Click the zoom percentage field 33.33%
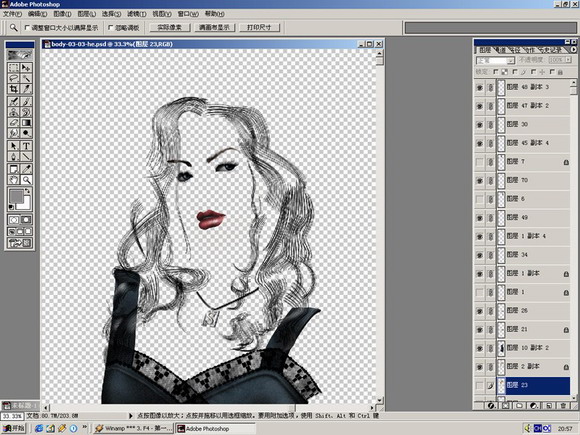The image size is (580, 435). pos(12,416)
